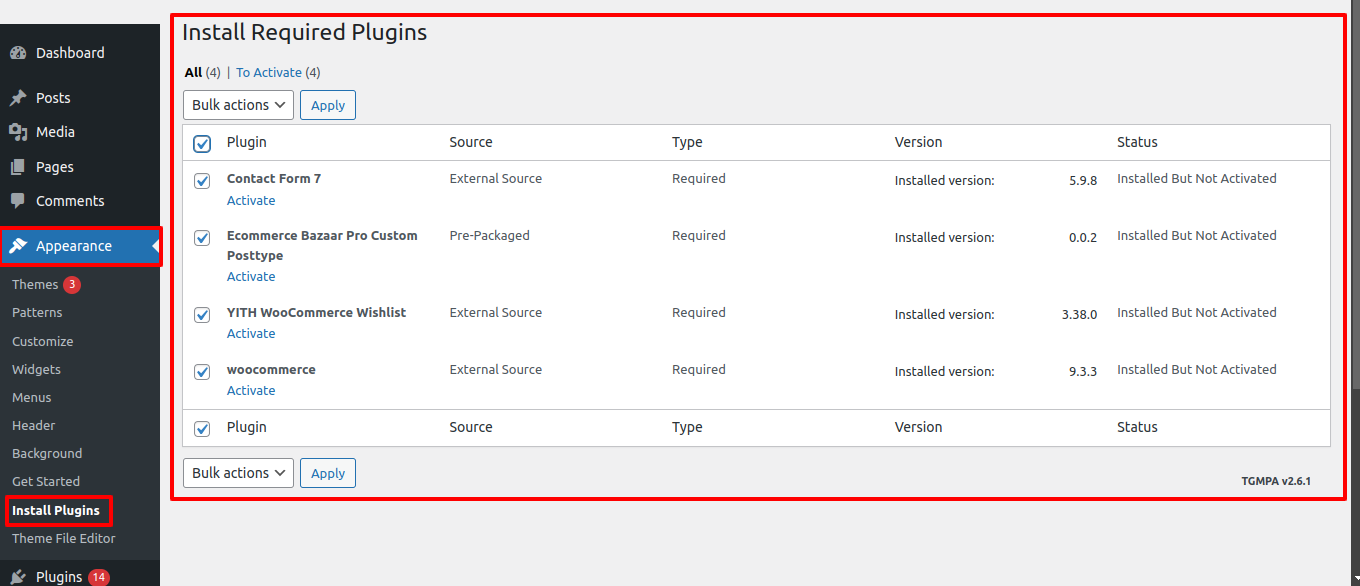Click the Media library icon
This screenshot has height=586, width=1360.
pos(18,132)
